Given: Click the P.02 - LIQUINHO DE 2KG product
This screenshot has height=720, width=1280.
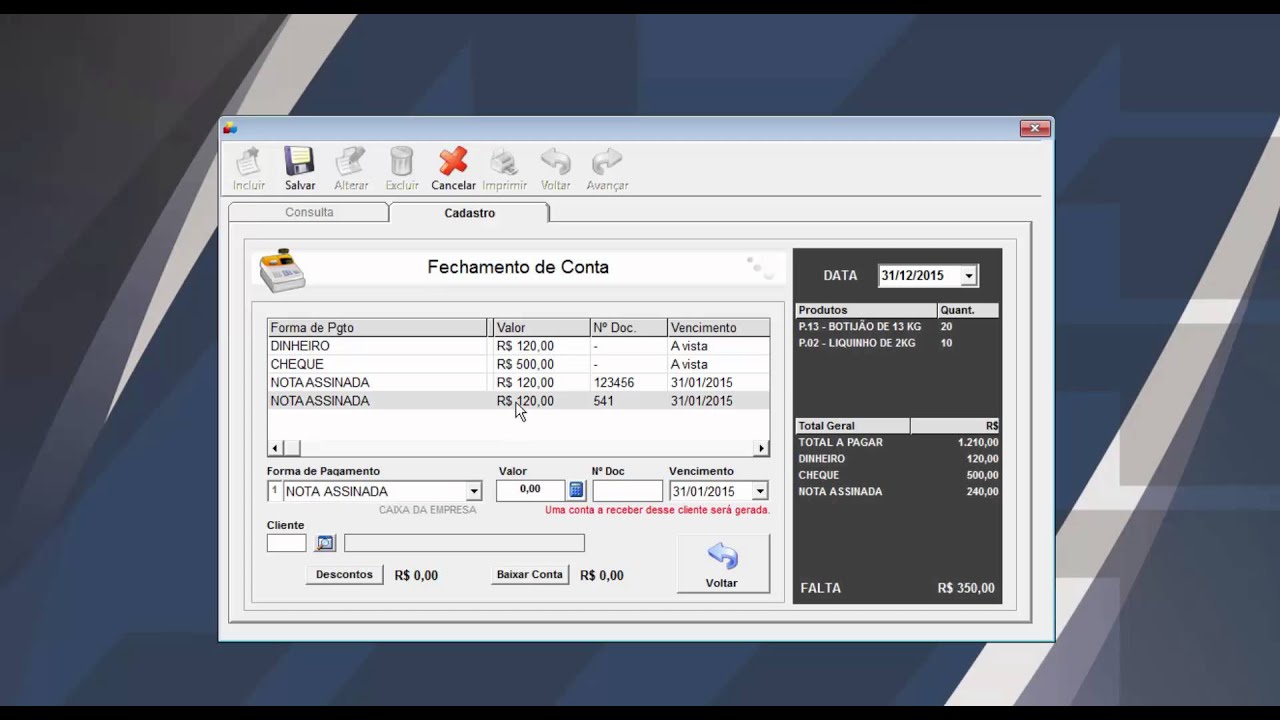Looking at the screenshot, I should pyautogui.click(x=859, y=343).
